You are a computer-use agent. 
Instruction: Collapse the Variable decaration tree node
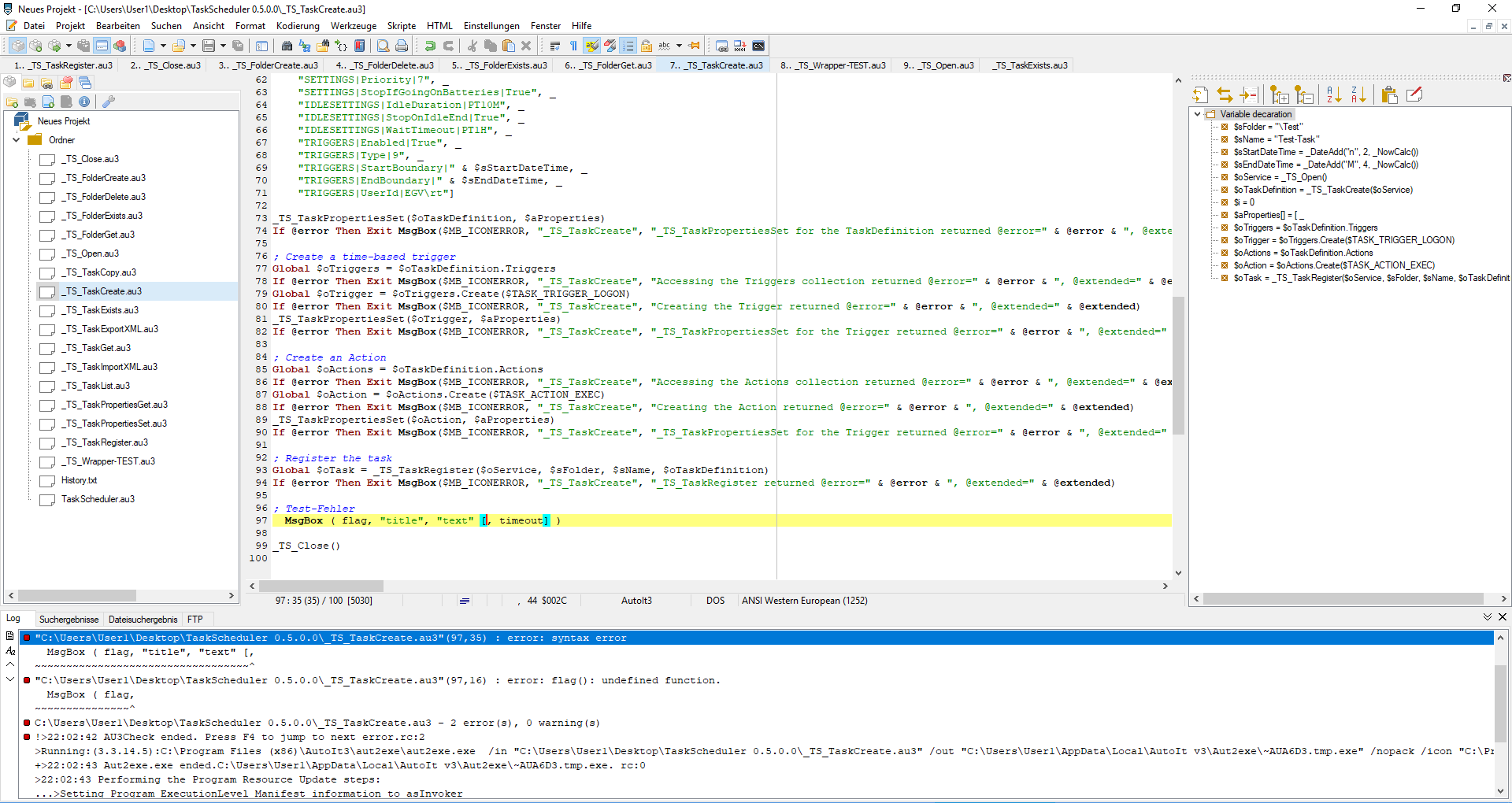click(x=1198, y=114)
